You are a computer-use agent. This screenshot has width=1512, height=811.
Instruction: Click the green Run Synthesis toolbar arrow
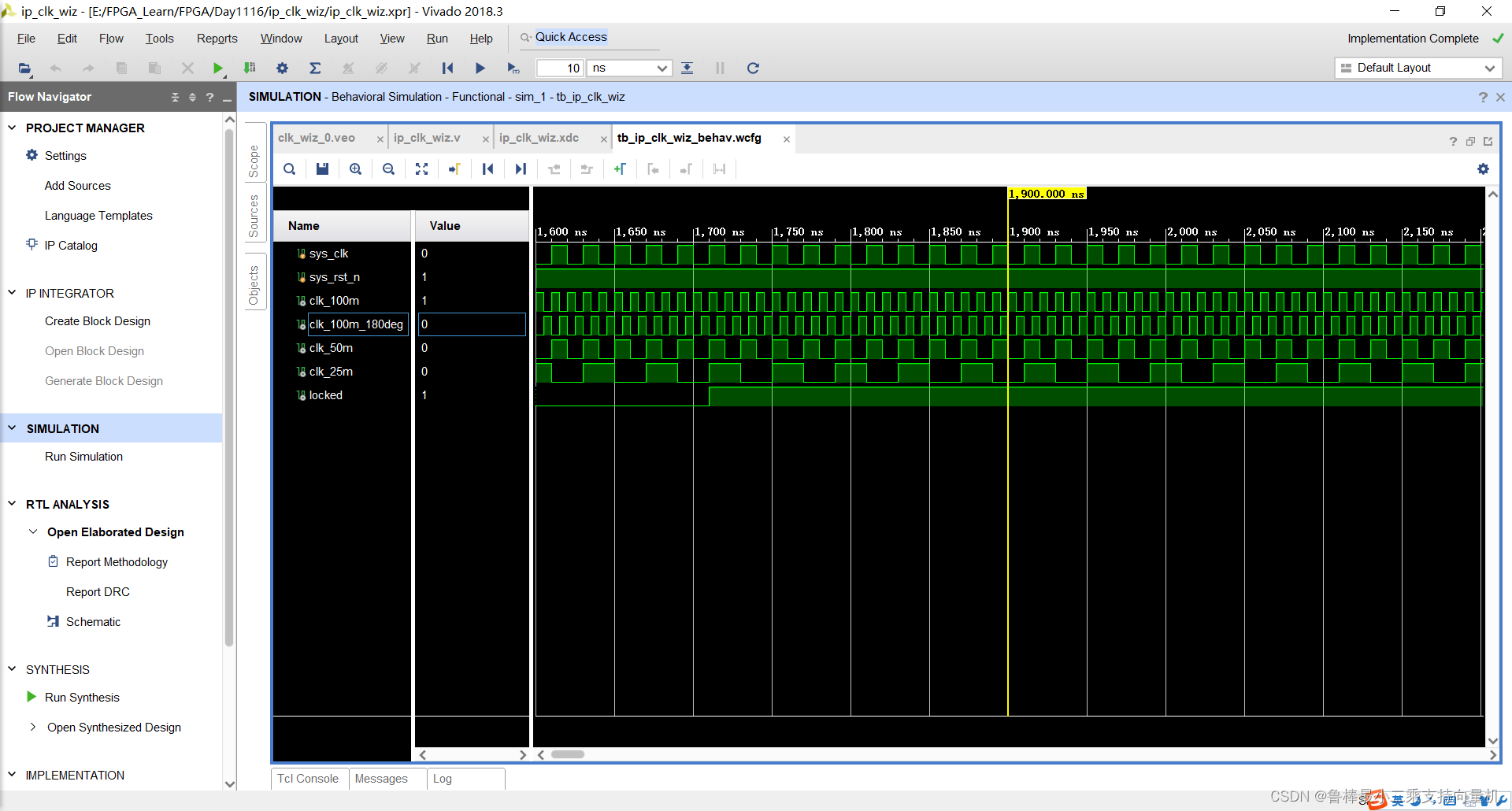[x=218, y=69]
